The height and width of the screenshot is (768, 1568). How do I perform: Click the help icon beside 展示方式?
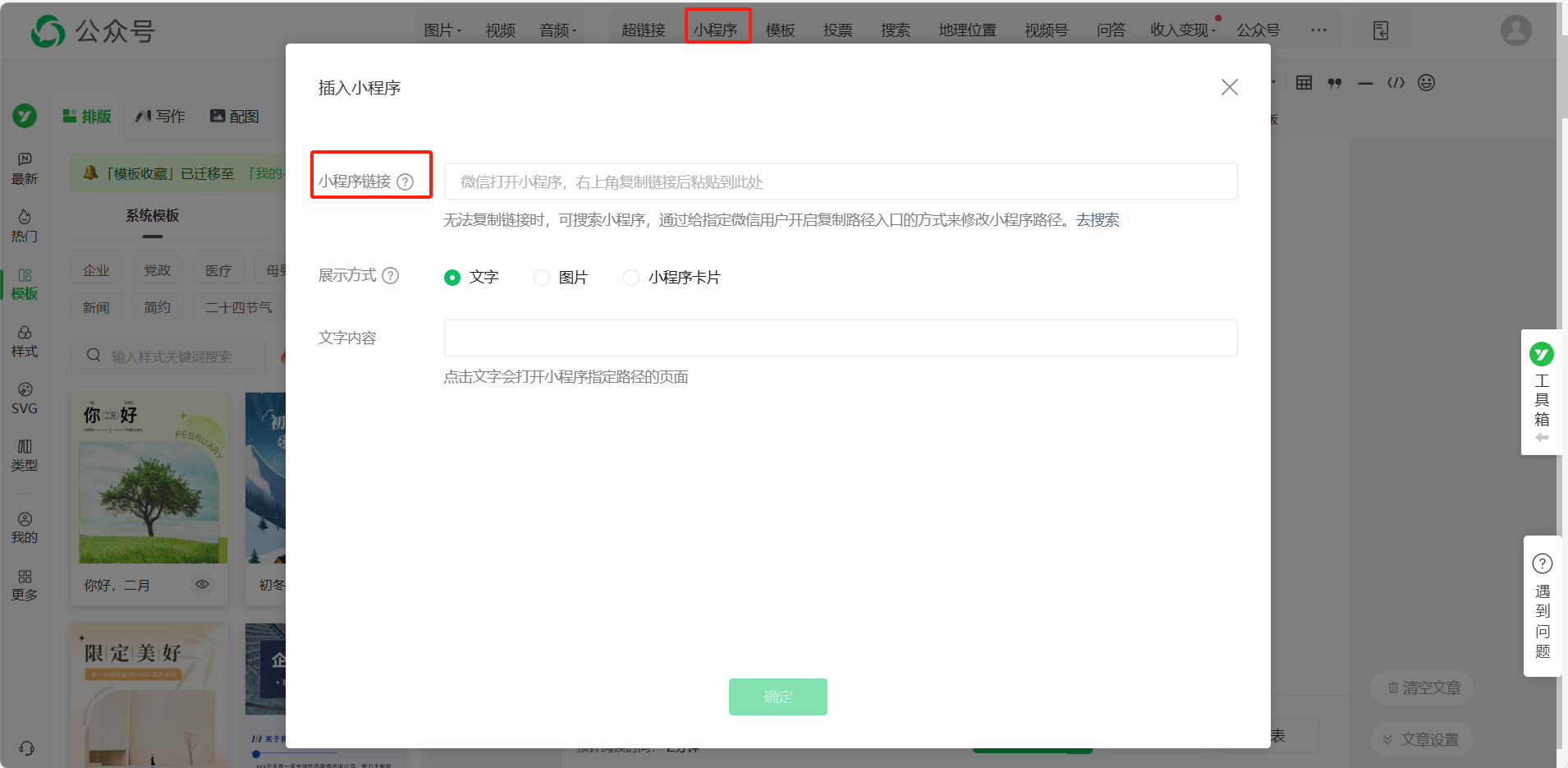point(391,275)
